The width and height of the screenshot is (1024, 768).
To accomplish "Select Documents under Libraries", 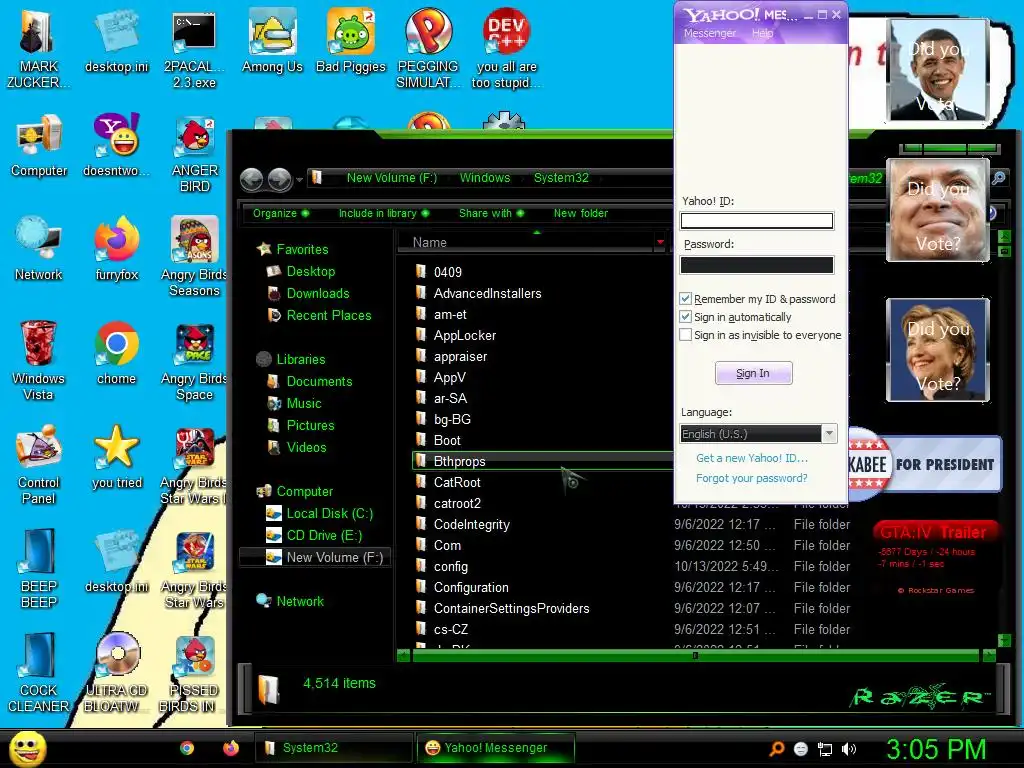I will click(319, 381).
